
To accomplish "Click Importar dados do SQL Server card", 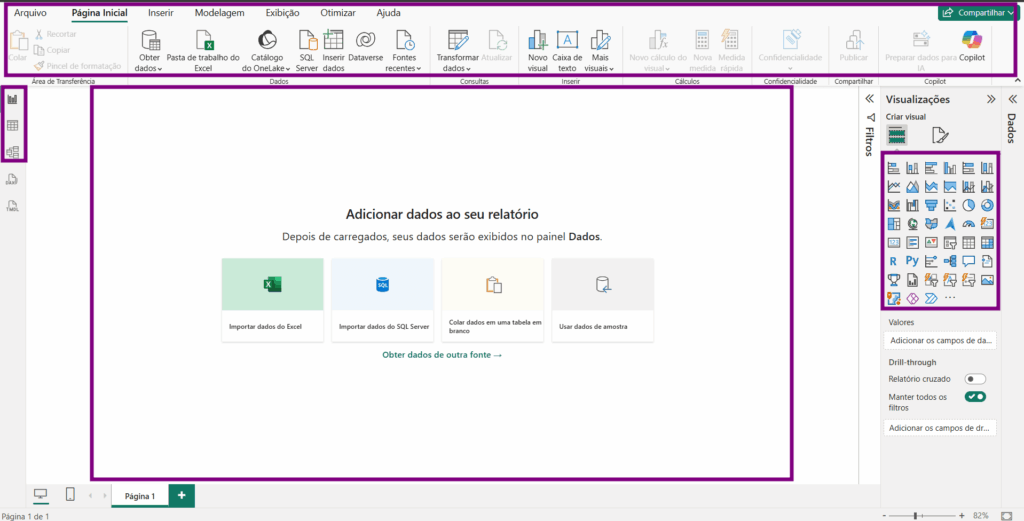I will (383, 299).
